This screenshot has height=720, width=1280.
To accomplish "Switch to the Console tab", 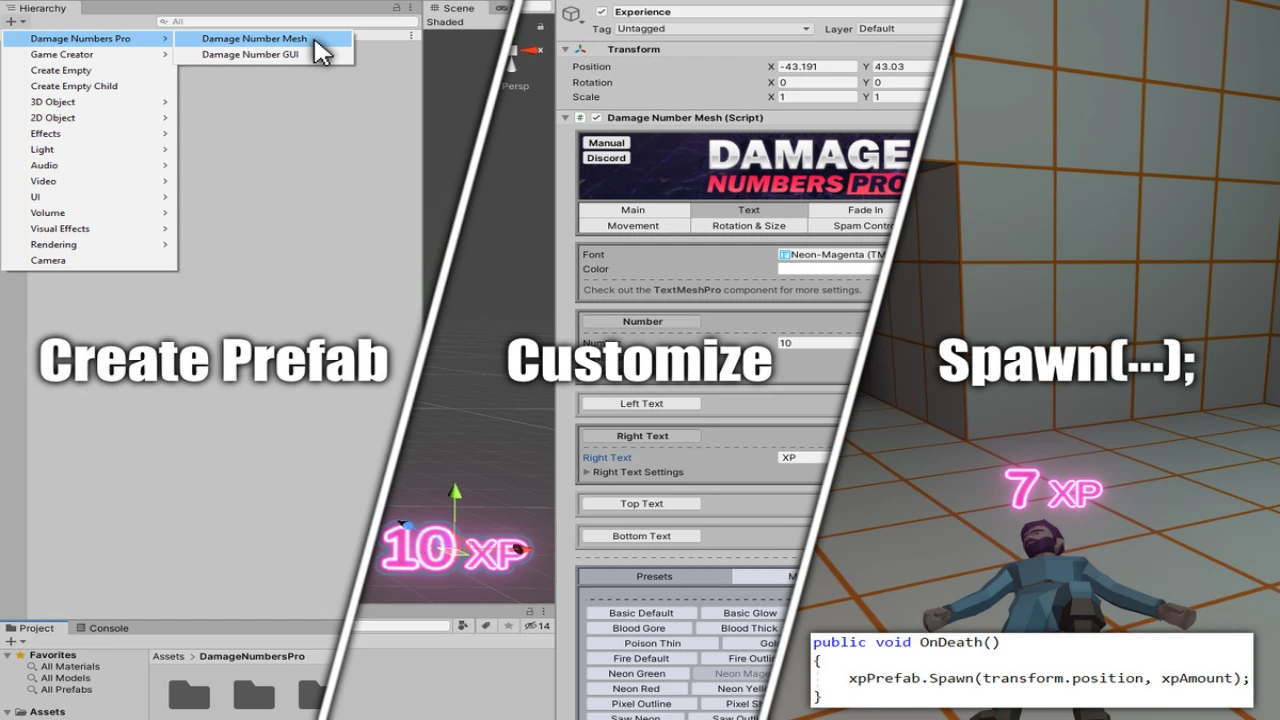I will click(x=108, y=628).
